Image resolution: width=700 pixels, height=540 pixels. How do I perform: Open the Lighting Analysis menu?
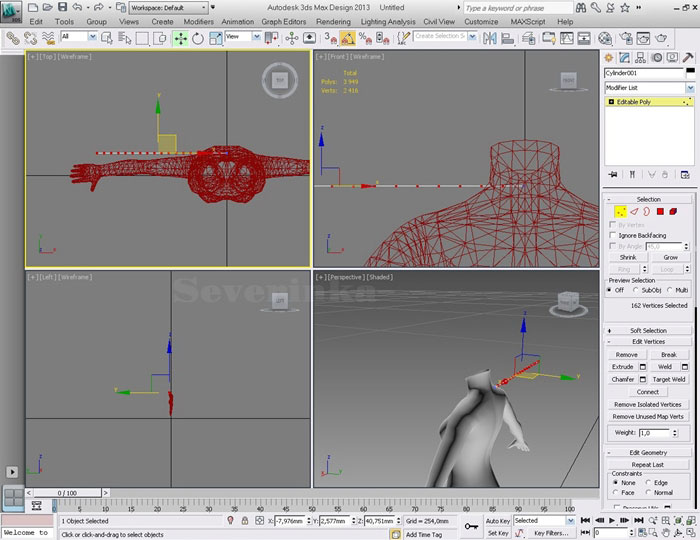coord(388,21)
